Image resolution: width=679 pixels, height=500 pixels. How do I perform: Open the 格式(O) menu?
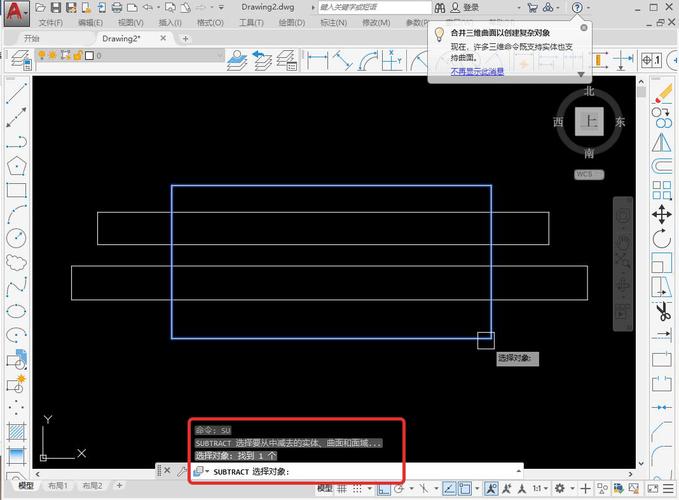pos(210,22)
